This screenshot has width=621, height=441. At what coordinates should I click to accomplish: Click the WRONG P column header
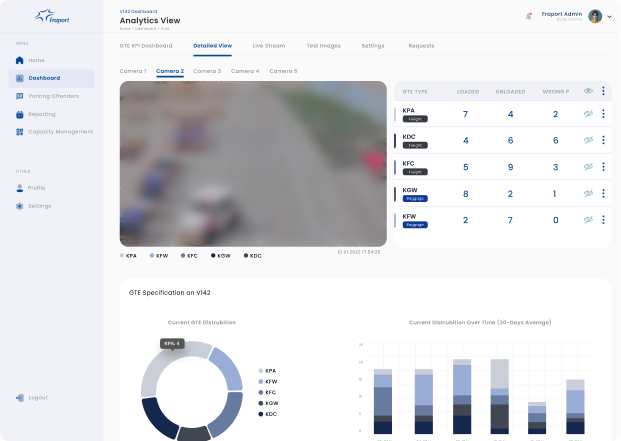[556, 92]
